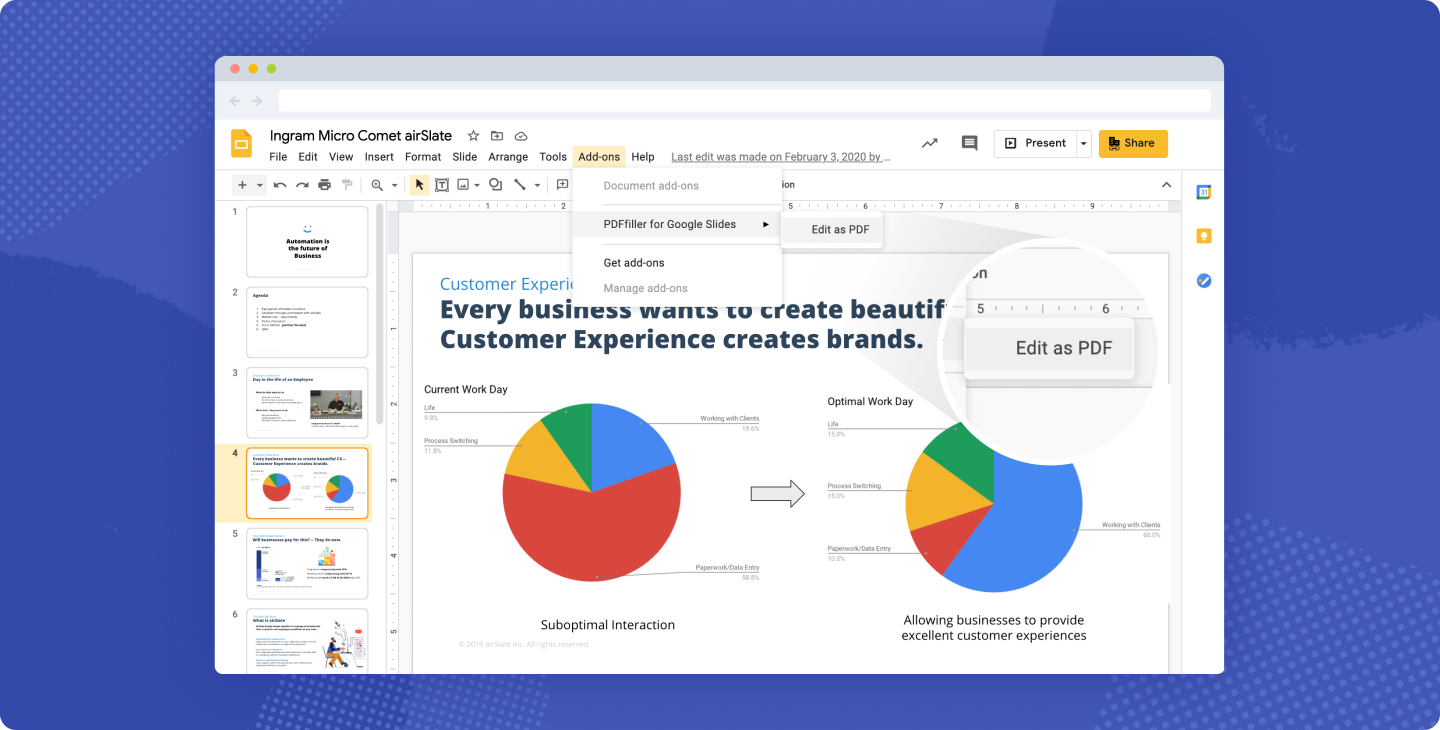Expand the new slide layout dropdown
This screenshot has width=1440, height=730.
(260, 185)
